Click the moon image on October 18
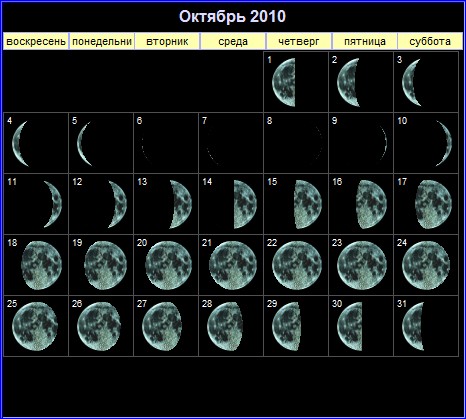 [x=41, y=265]
